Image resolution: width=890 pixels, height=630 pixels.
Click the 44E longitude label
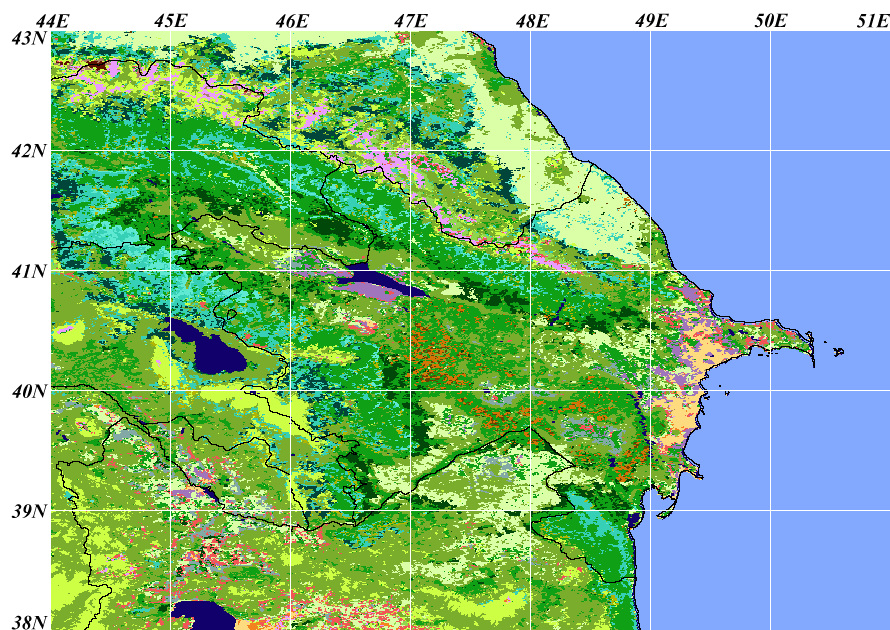tap(52, 21)
